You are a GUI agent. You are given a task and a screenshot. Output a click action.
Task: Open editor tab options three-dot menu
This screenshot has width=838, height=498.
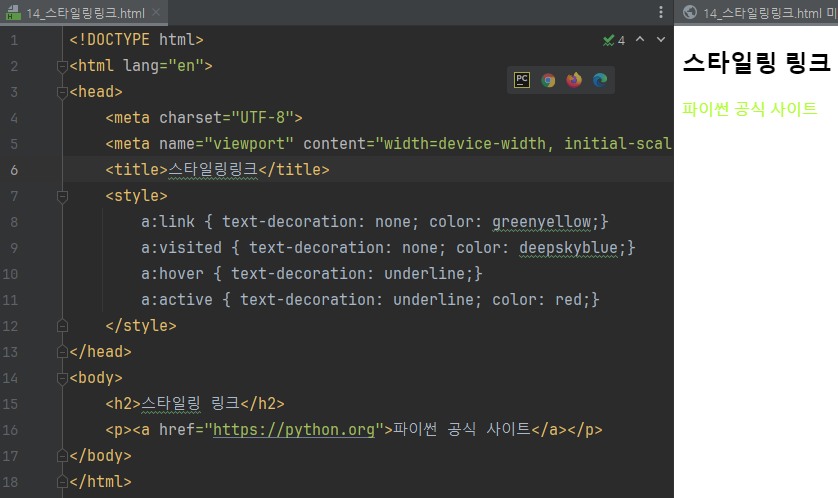click(x=661, y=12)
